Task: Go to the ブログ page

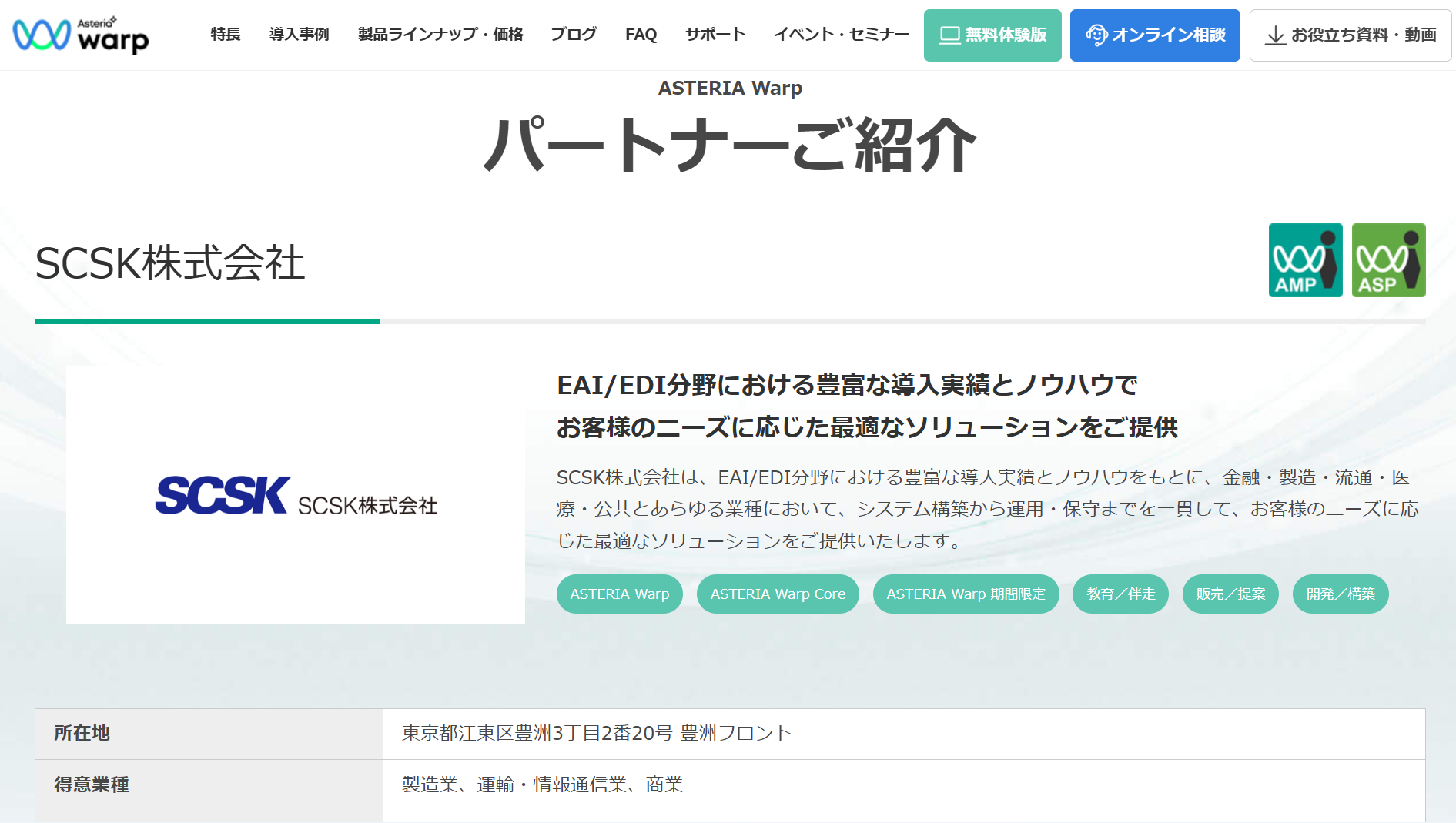Action: pyautogui.click(x=574, y=35)
